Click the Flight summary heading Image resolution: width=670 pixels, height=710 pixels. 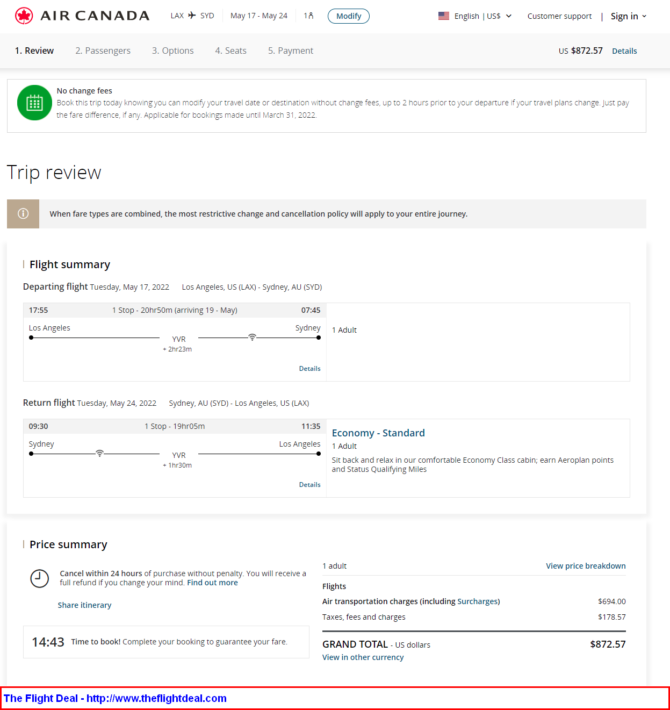click(70, 264)
